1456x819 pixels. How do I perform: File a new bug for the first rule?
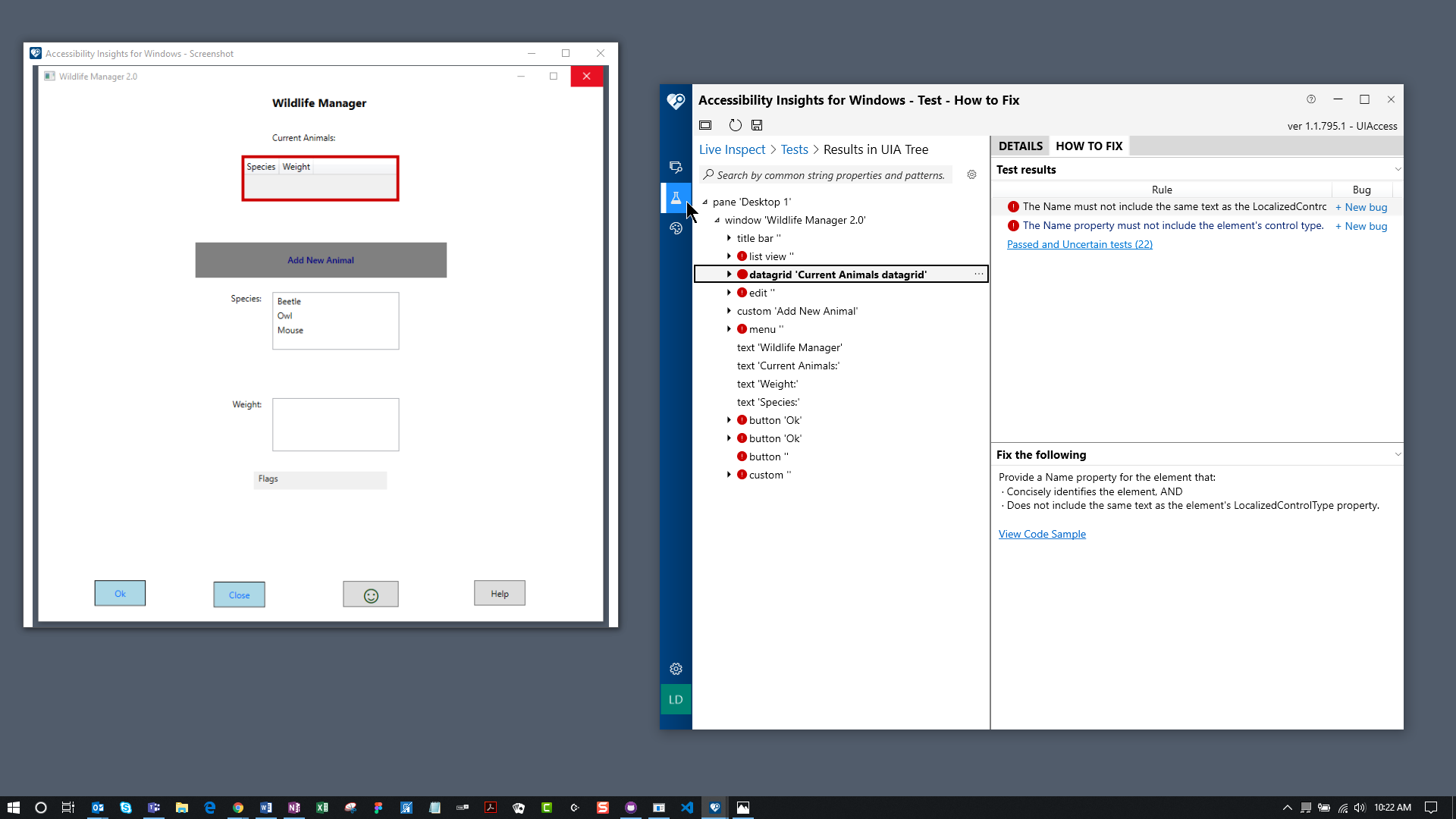point(1361,207)
